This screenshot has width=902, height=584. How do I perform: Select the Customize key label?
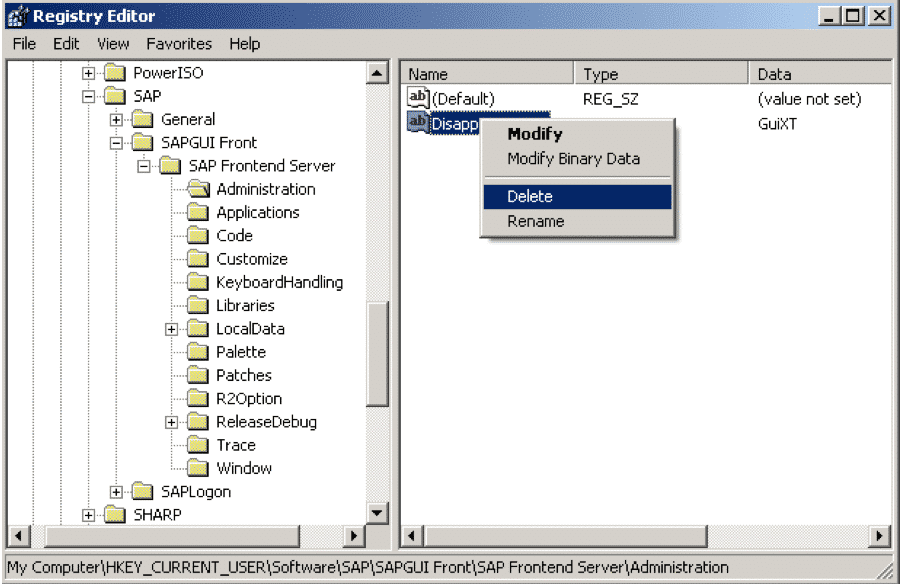252,259
